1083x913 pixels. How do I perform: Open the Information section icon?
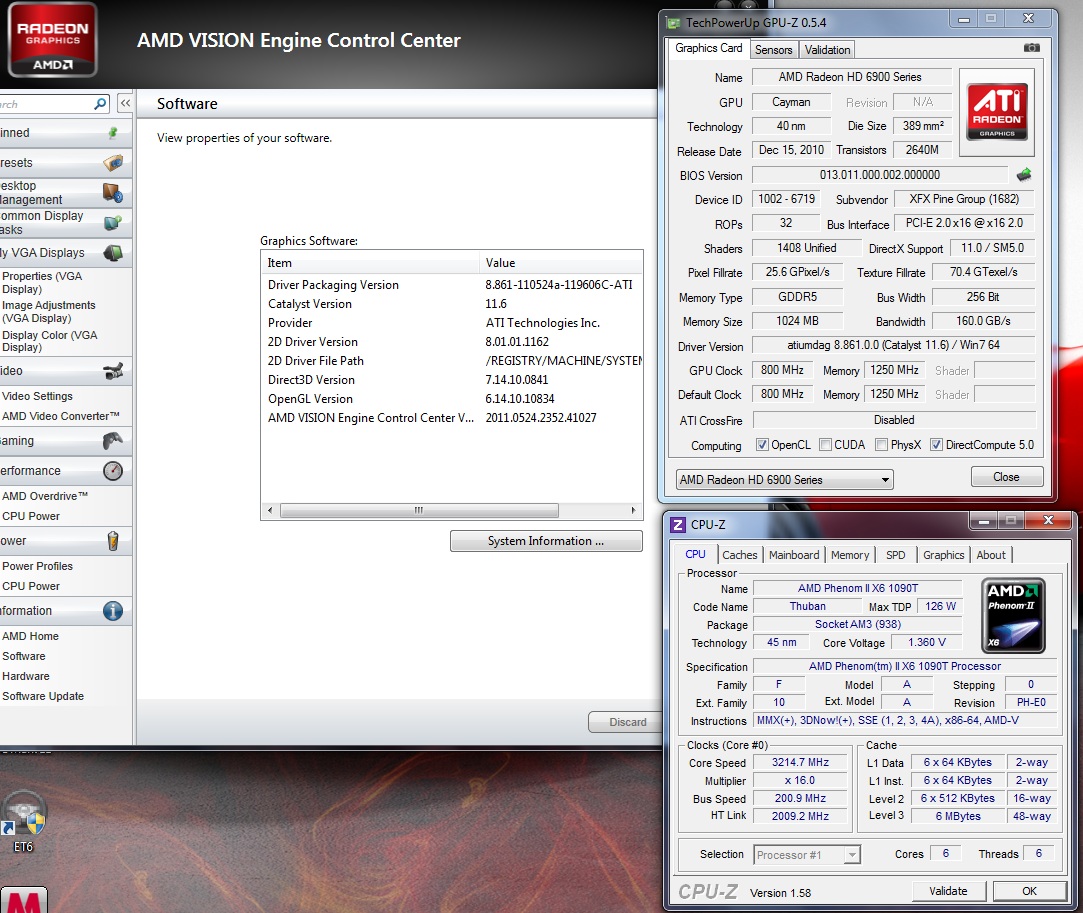click(113, 611)
